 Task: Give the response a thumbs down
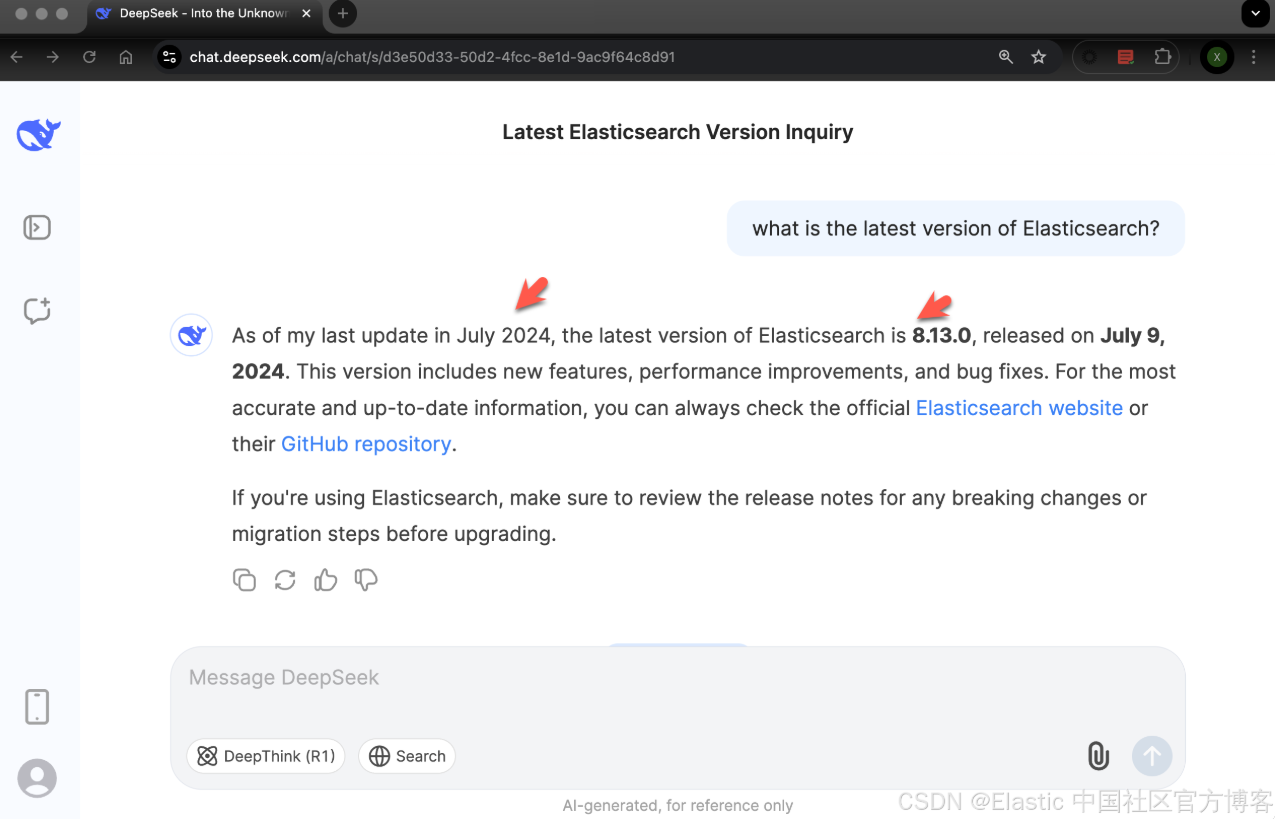coord(366,580)
